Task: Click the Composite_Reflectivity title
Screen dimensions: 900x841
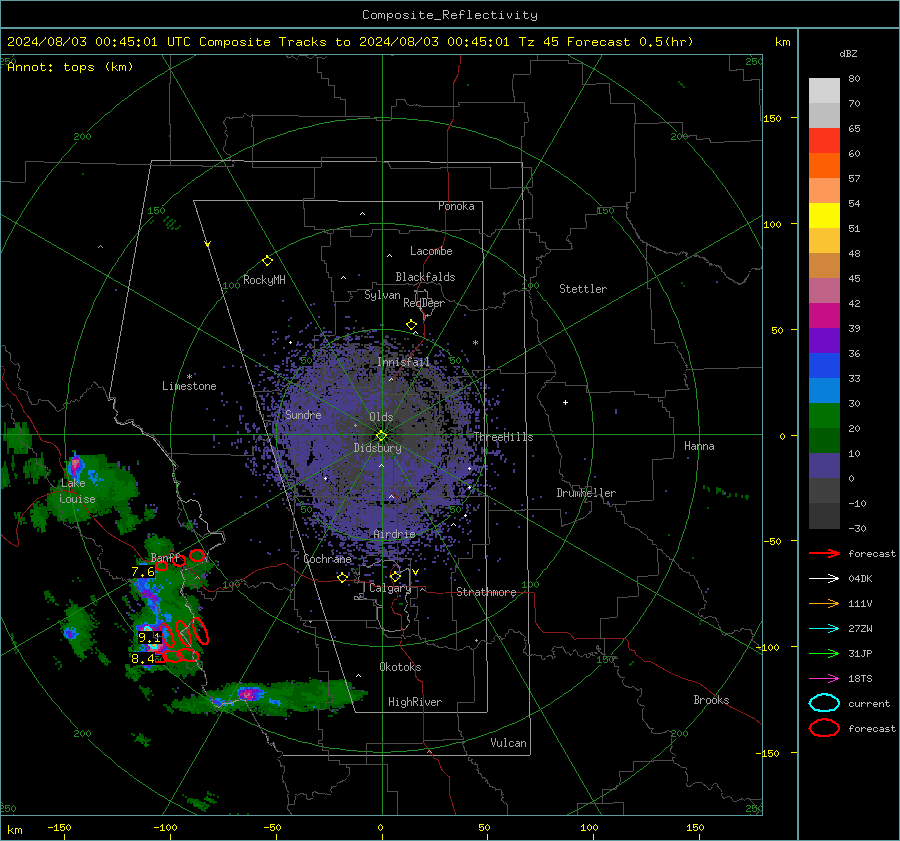Action: click(x=450, y=15)
